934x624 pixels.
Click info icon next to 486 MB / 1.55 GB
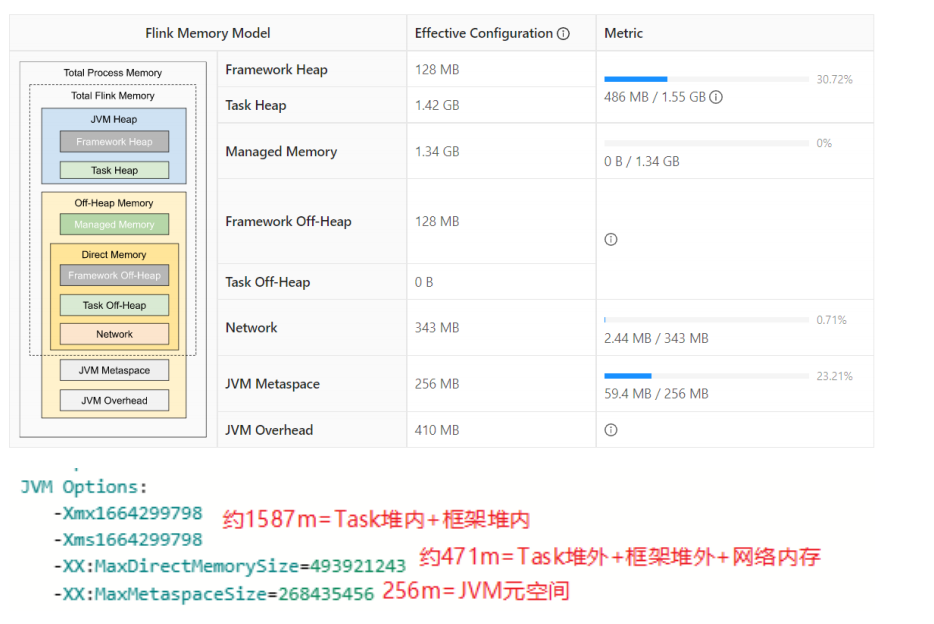pyautogui.click(x=716, y=98)
